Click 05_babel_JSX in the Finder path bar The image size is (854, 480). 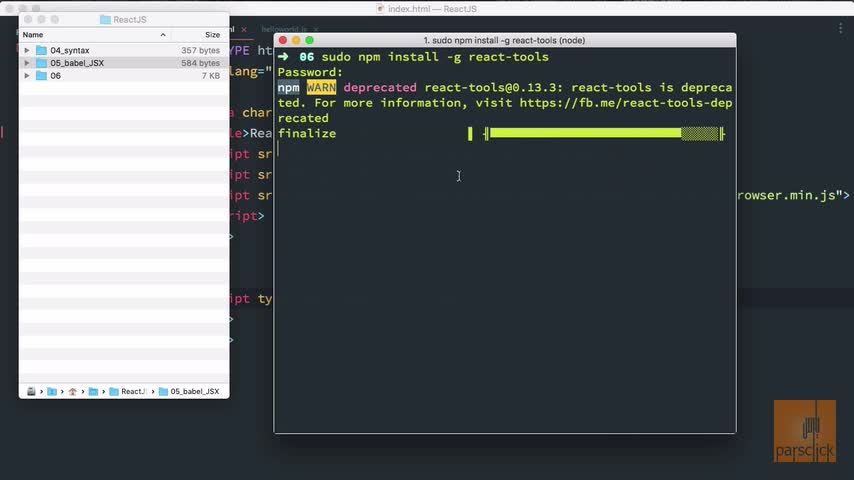pos(189,391)
